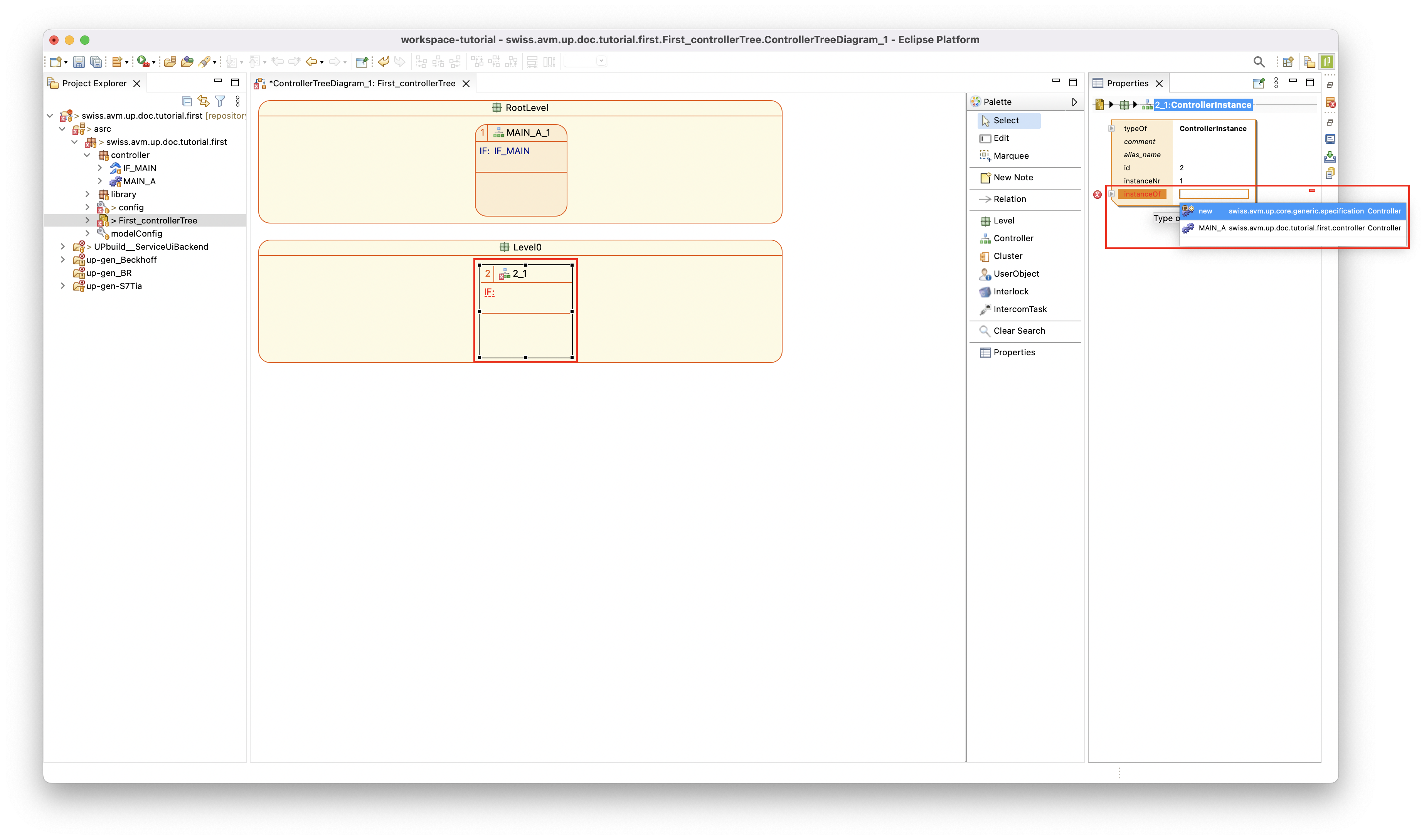Expand the MAIN_A tree node
The height and width of the screenshot is (840, 1424).
click(100, 181)
